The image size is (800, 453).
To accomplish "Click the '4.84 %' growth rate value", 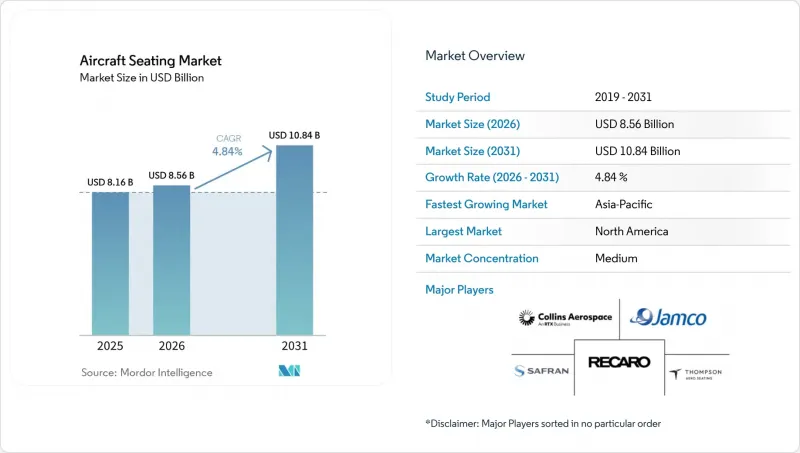I will [611, 178].
